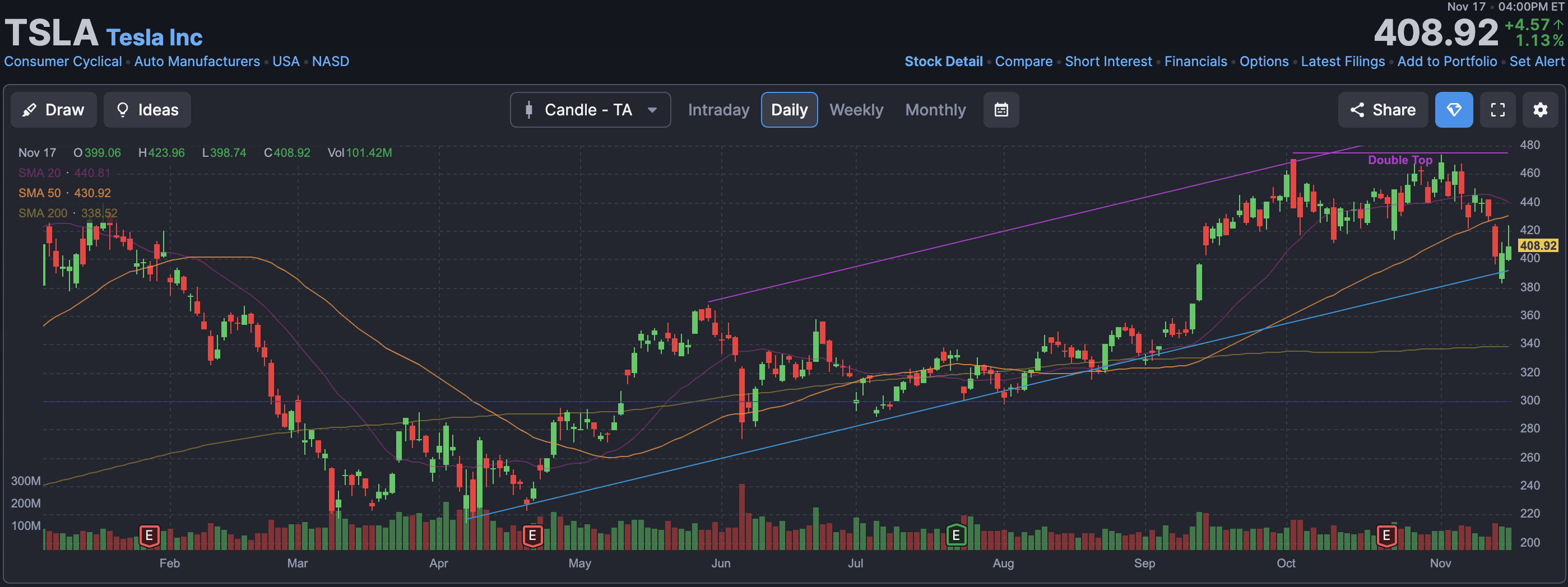Click the Double Top pattern label
This screenshot has width=1568, height=587.
point(1400,160)
